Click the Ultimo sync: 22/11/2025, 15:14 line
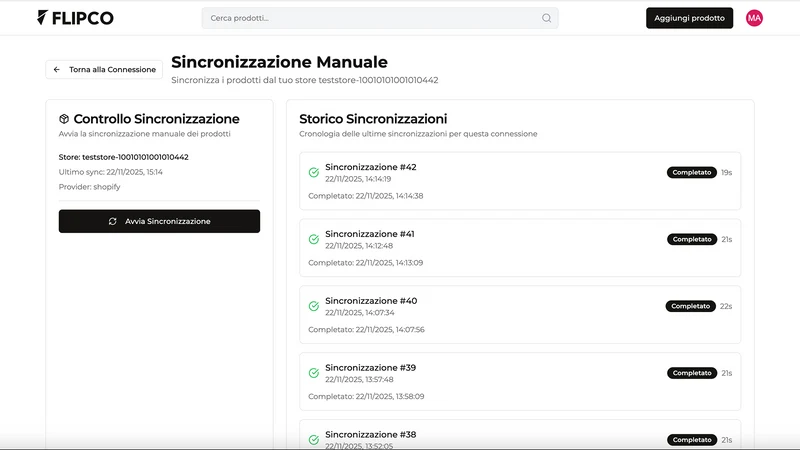Image resolution: width=800 pixels, height=450 pixels. click(111, 172)
